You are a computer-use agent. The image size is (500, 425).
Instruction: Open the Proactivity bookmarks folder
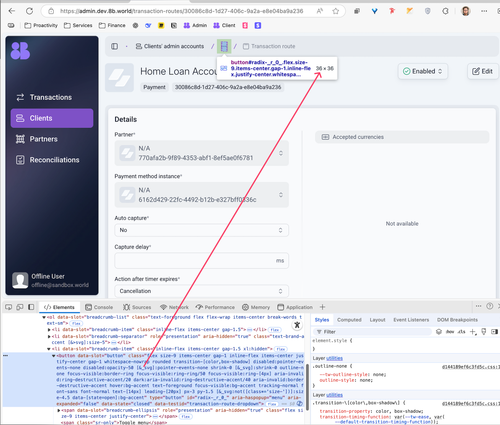pos(41,25)
